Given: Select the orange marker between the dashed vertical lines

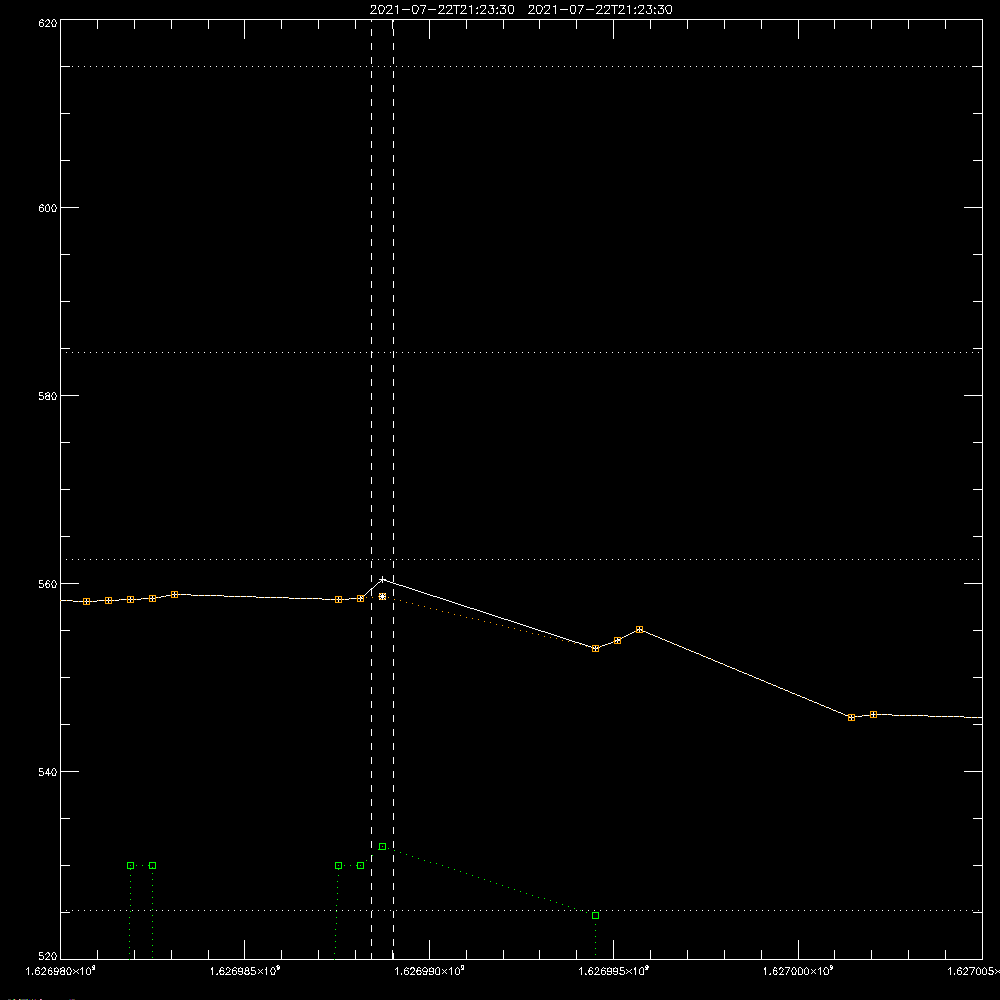Looking at the screenshot, I should (383, 597).
